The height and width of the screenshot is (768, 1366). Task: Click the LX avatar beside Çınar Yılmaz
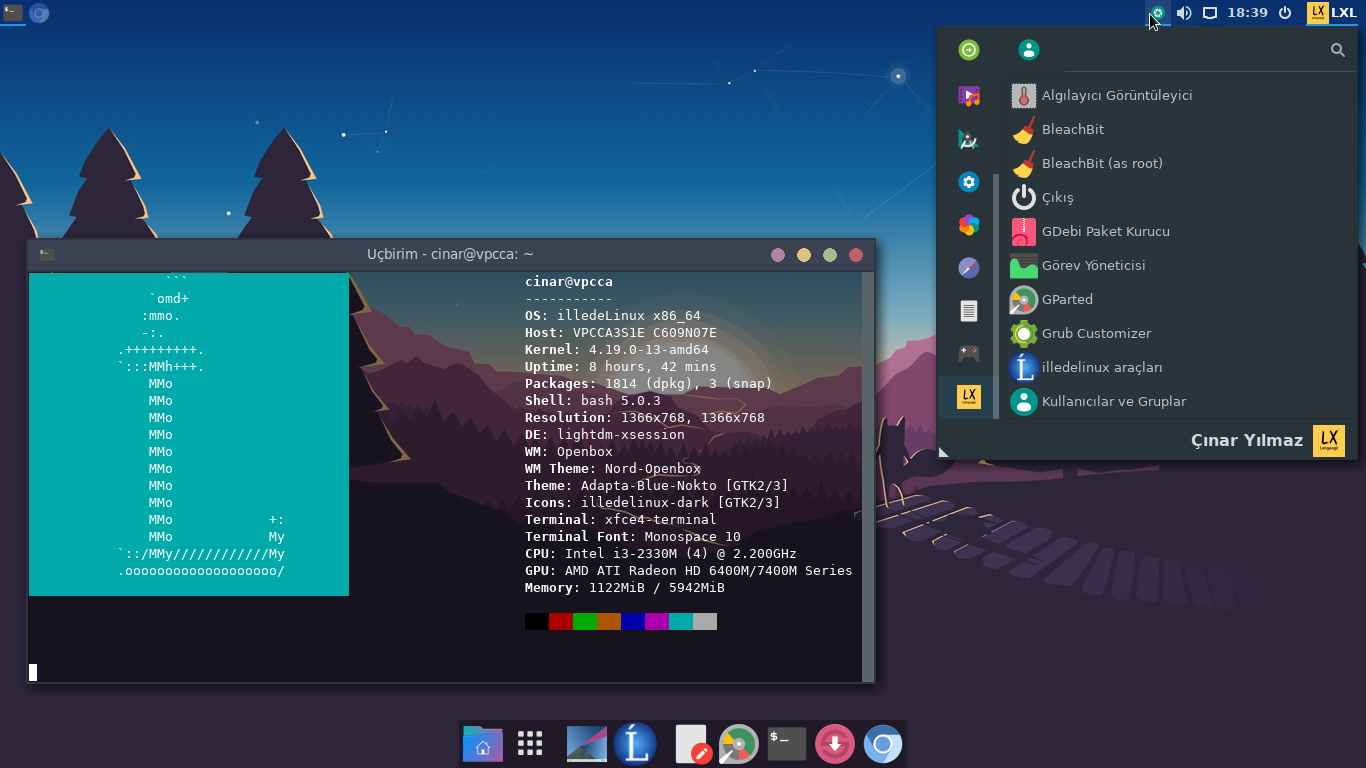[1329, 441]
